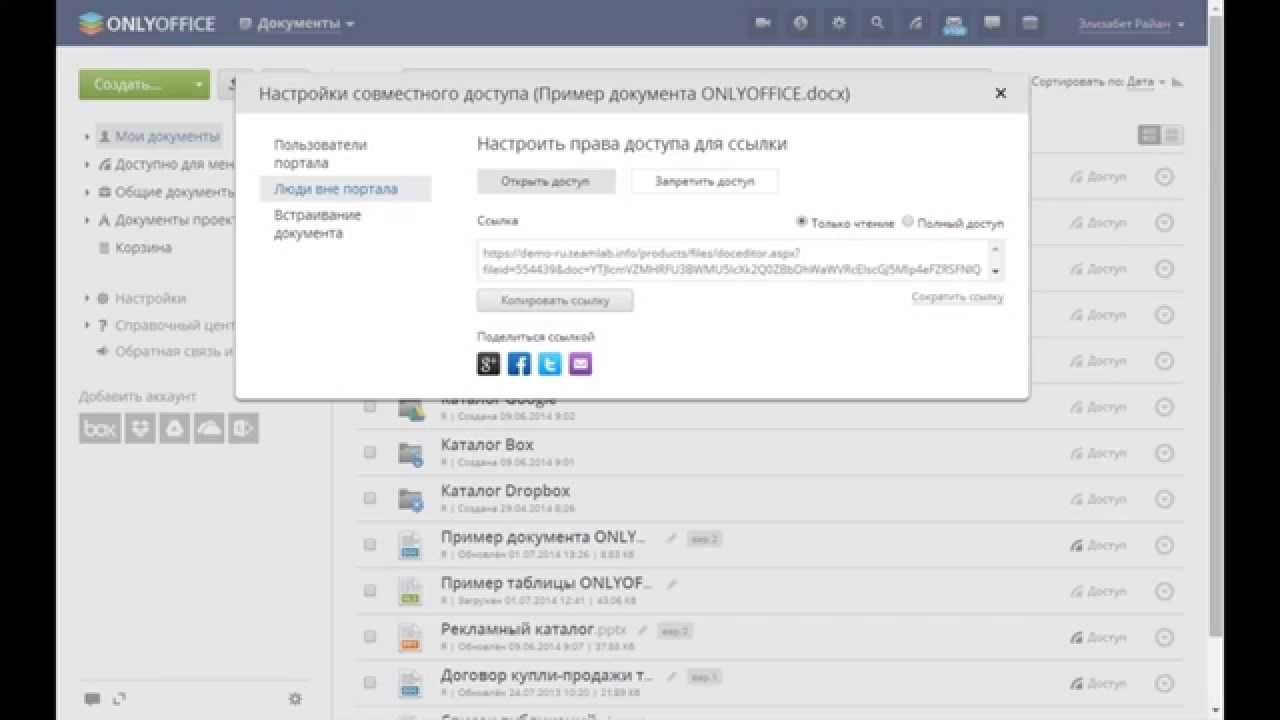This screenshot has width=1280, height=720.
Task: Open Мои документы folder
Action: coord(167,136)
